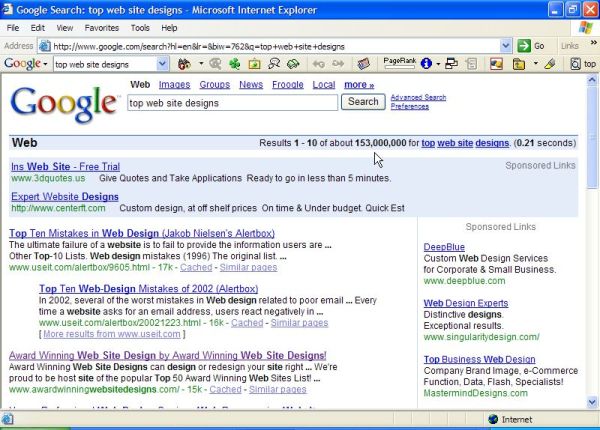
Task: Open the Help menu
Action: pos(169,28)
